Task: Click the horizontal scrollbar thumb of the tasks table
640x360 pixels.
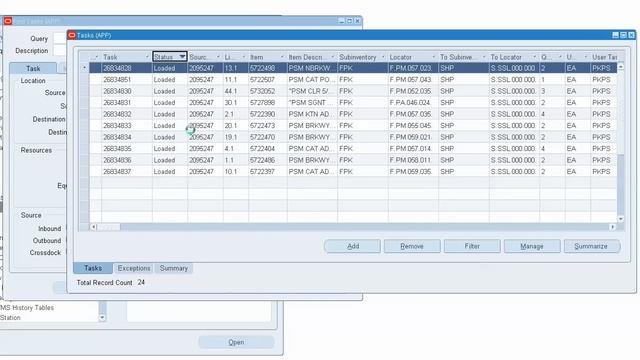Action: pyautogui.click(x=109, y=227)
